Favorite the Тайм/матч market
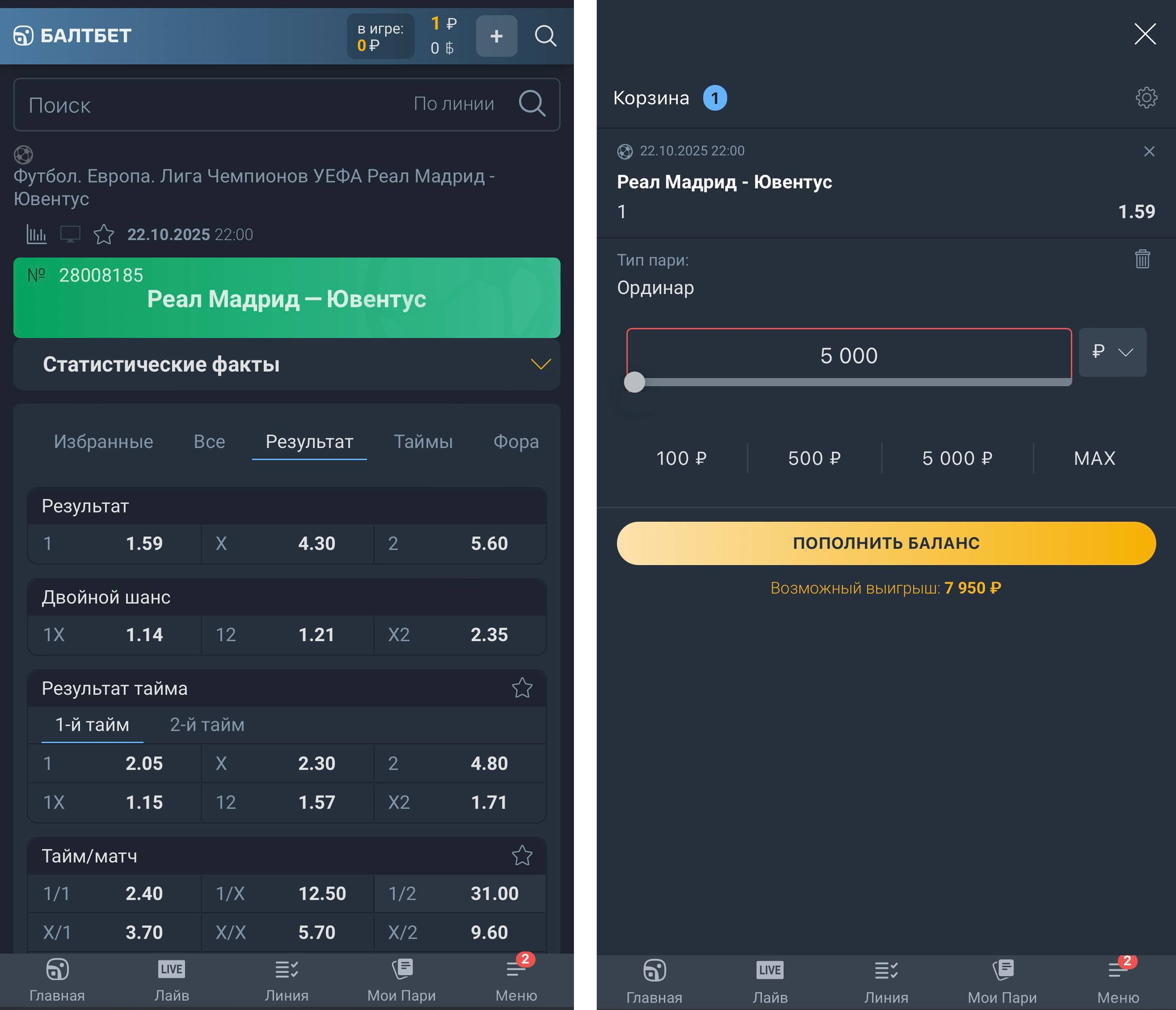Screen dimensions: 1176x1010 521,856
